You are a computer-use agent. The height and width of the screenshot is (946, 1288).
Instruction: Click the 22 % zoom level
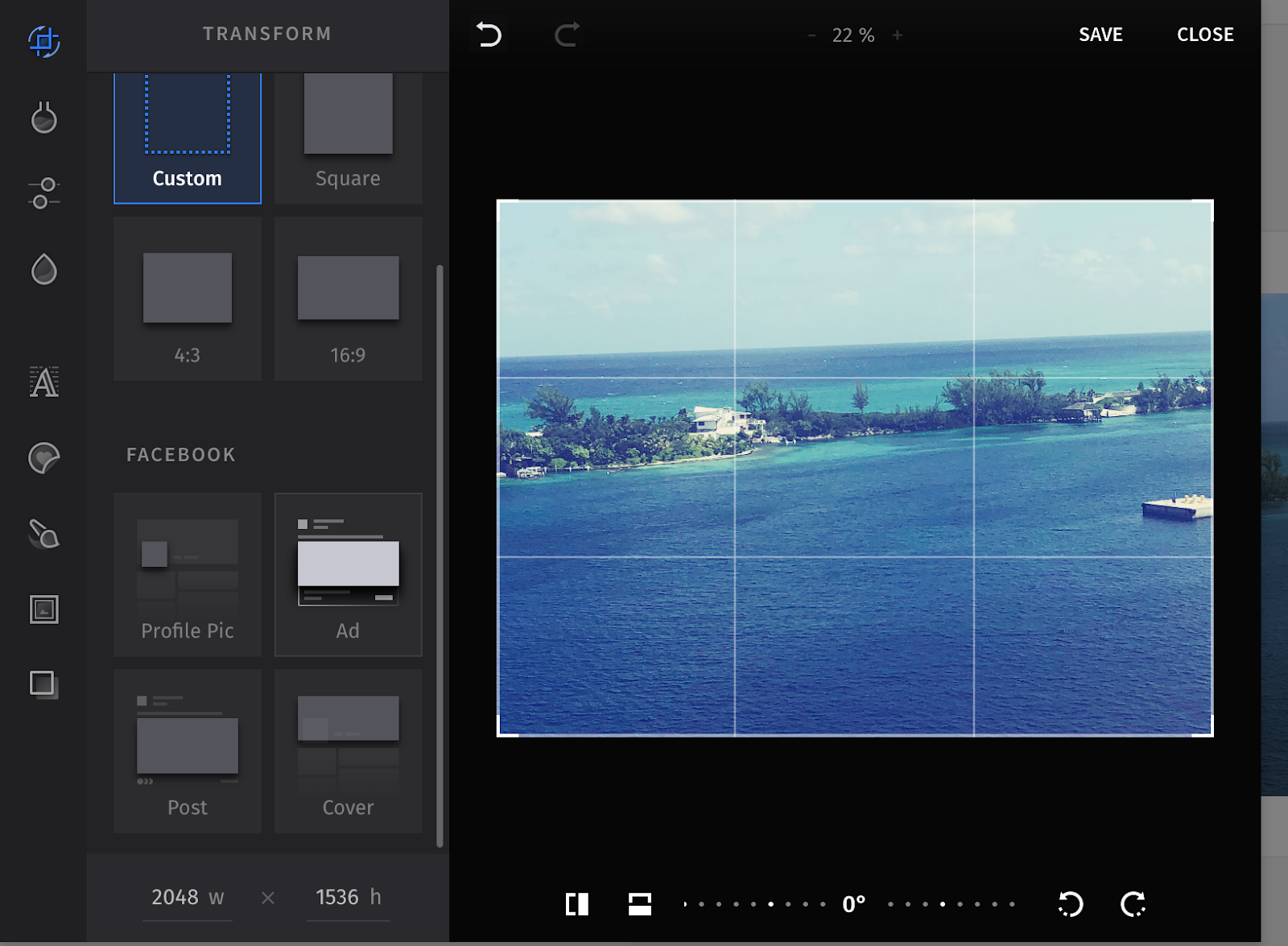[853, 35]
